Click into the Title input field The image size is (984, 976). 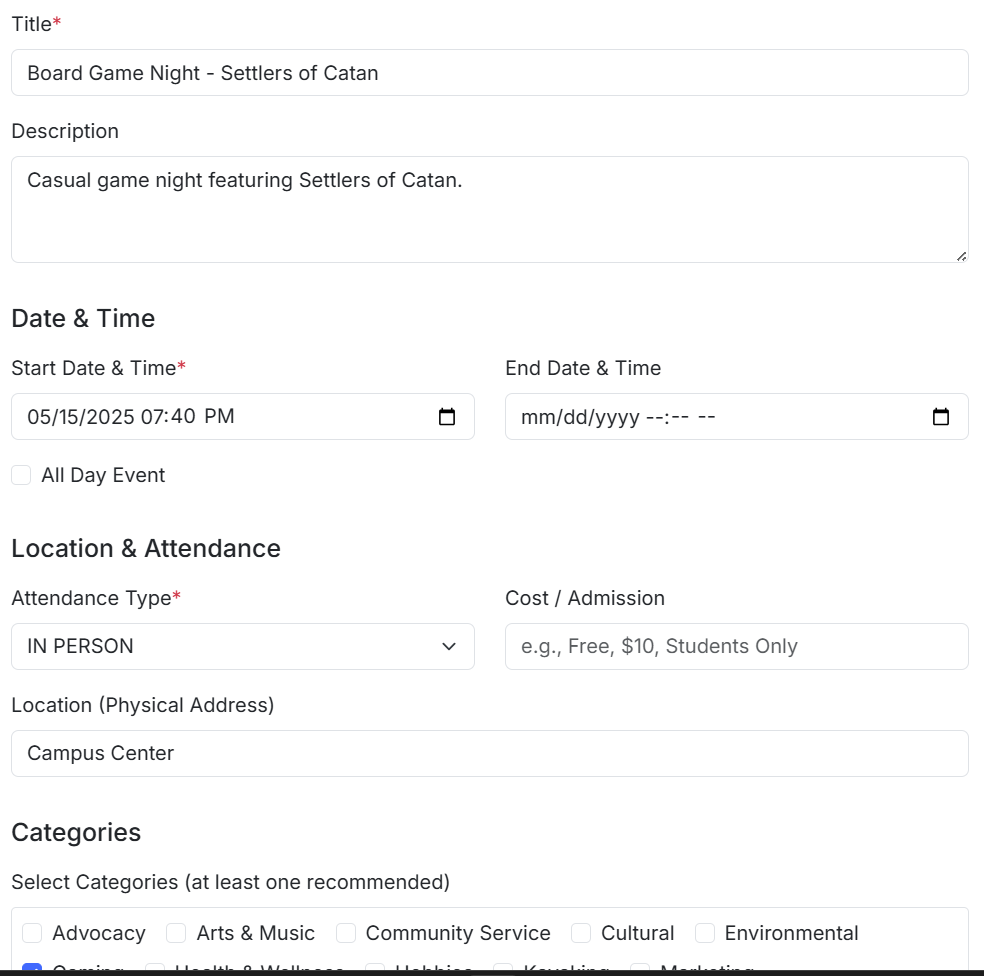pyautogui.click(x=490, y=73)
